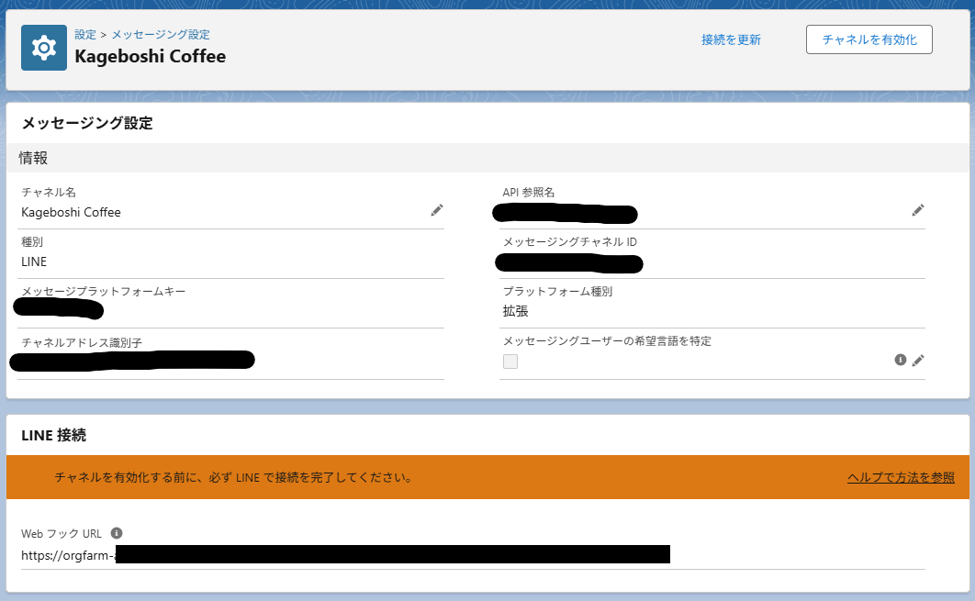The width and height of the screenshot is (975, 601).
Task: Click the チャネルアドレス識別子 label
Action: [81, 342]
